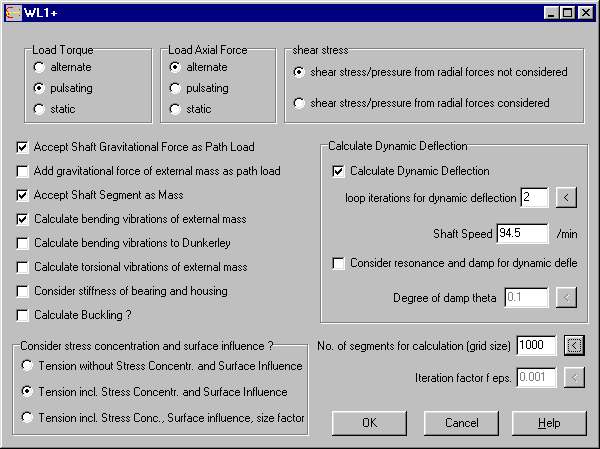600x449 pixels.
Task: Click the '<' button beside loop iterations field
Action: (x=567, y=197)
